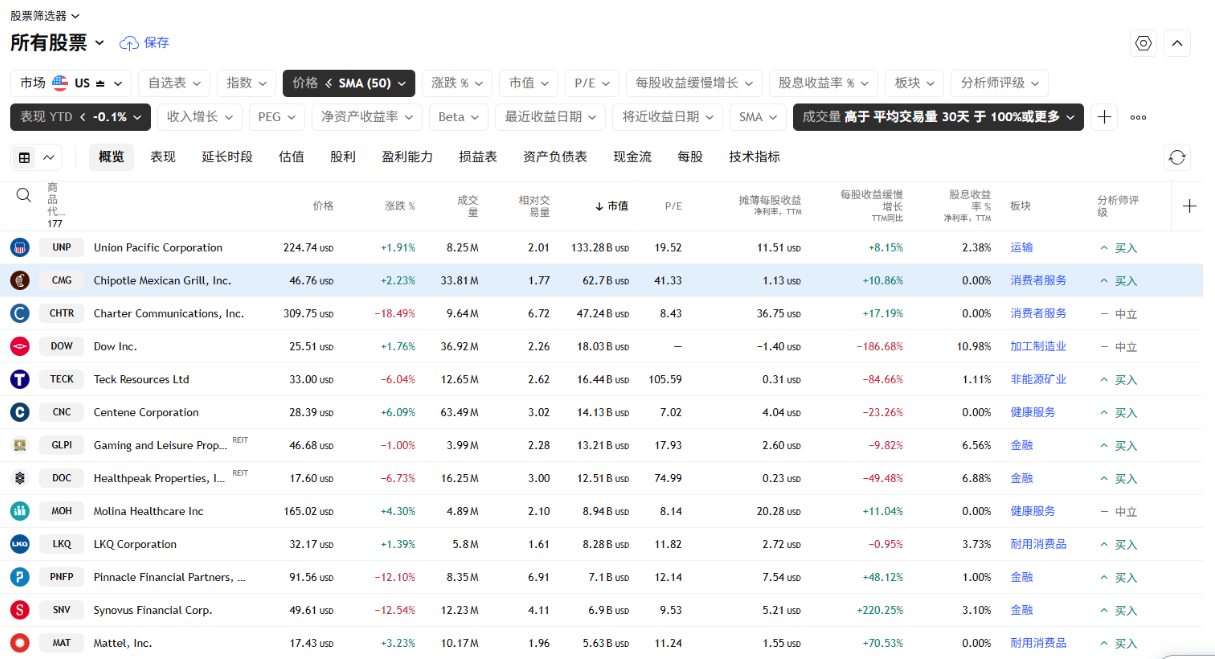
Task: Switch to the 股利 tab
Action: (x=342, y=157)
